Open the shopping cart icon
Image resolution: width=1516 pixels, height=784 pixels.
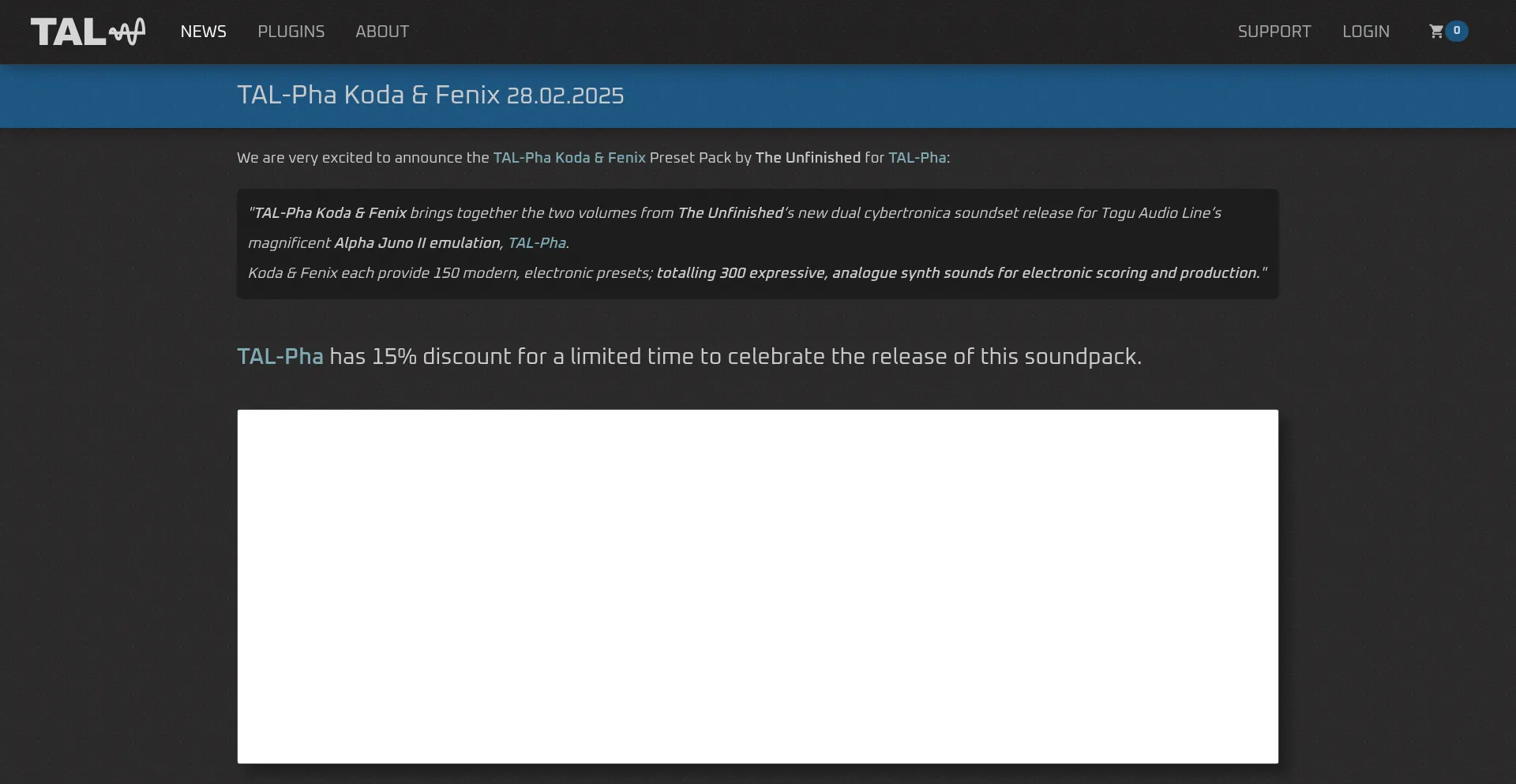click(1436, 32)
